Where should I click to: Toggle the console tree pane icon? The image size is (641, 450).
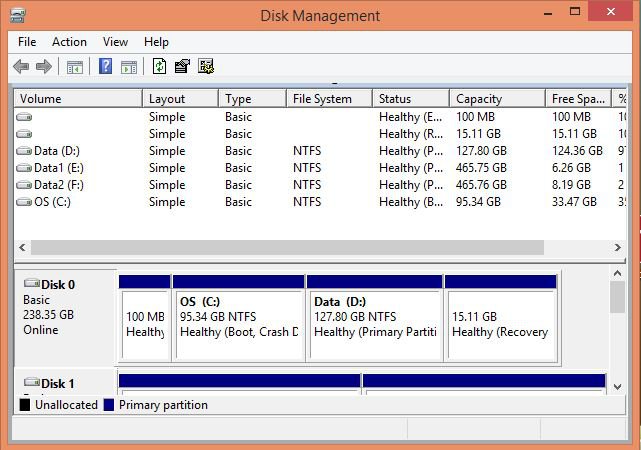coord(74,67)
